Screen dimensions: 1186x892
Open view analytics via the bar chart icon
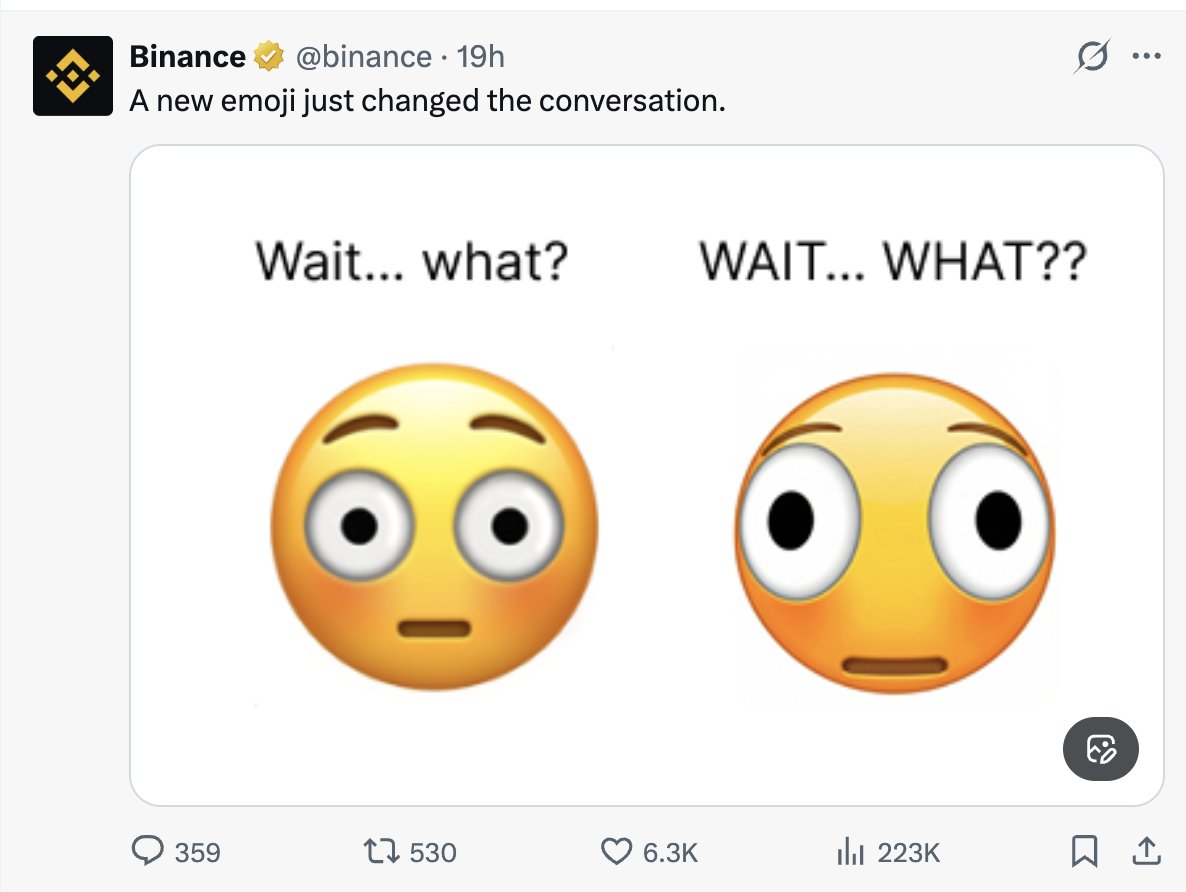click(x=849, y=851)
